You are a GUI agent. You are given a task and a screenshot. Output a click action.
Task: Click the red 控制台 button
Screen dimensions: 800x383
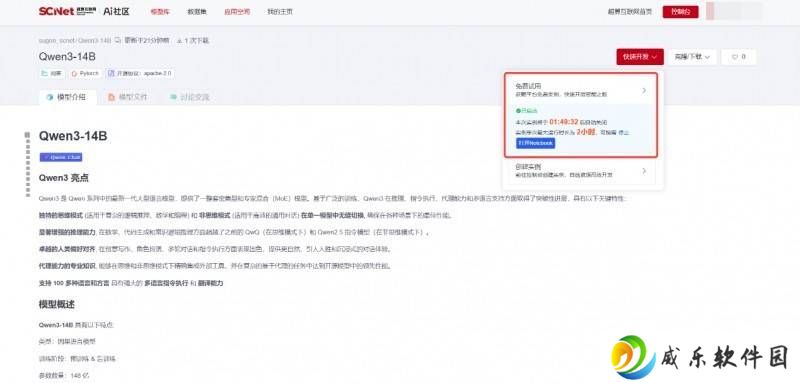(681, 12)
